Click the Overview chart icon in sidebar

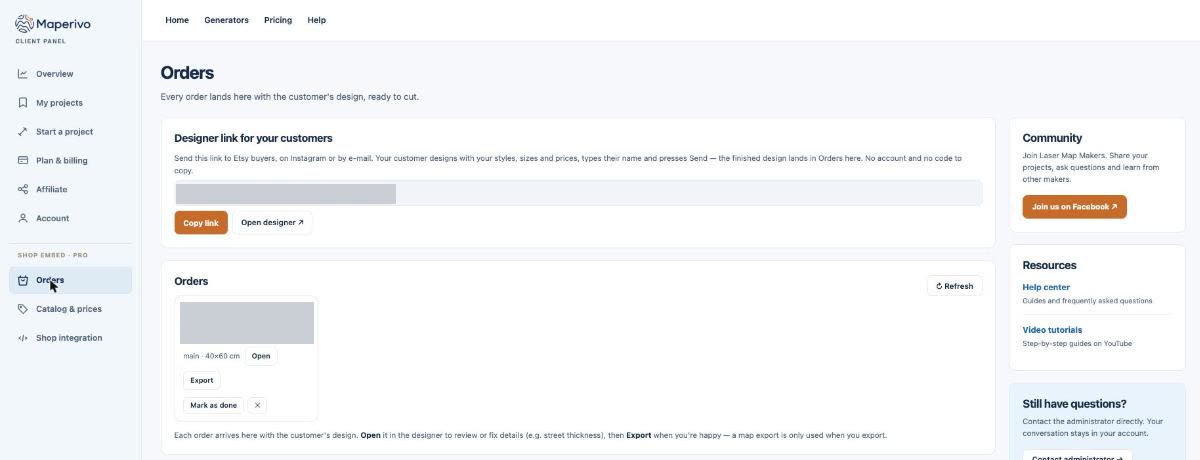pos(23,74)
